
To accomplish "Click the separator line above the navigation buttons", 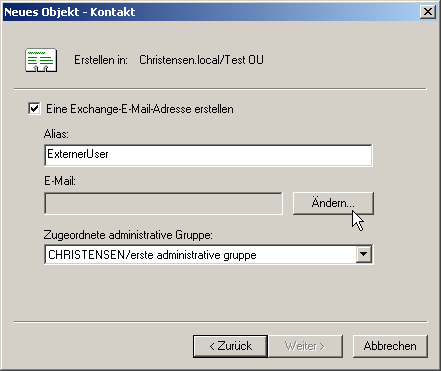I will [x=220, y=322].
